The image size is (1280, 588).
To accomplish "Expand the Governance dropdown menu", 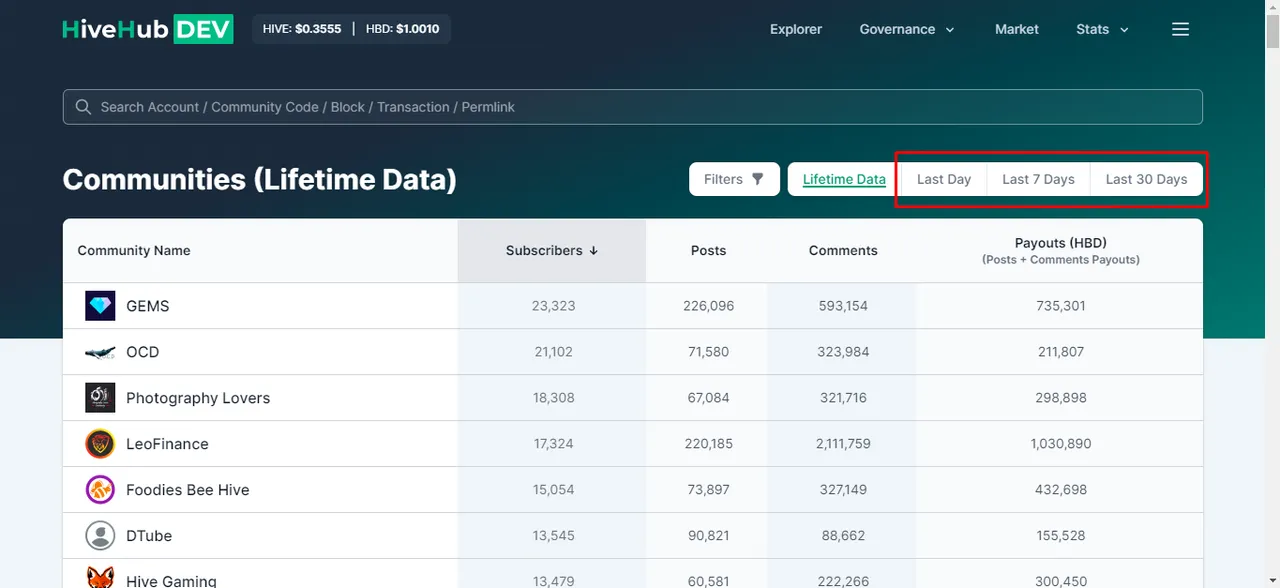I will [907, 29].
